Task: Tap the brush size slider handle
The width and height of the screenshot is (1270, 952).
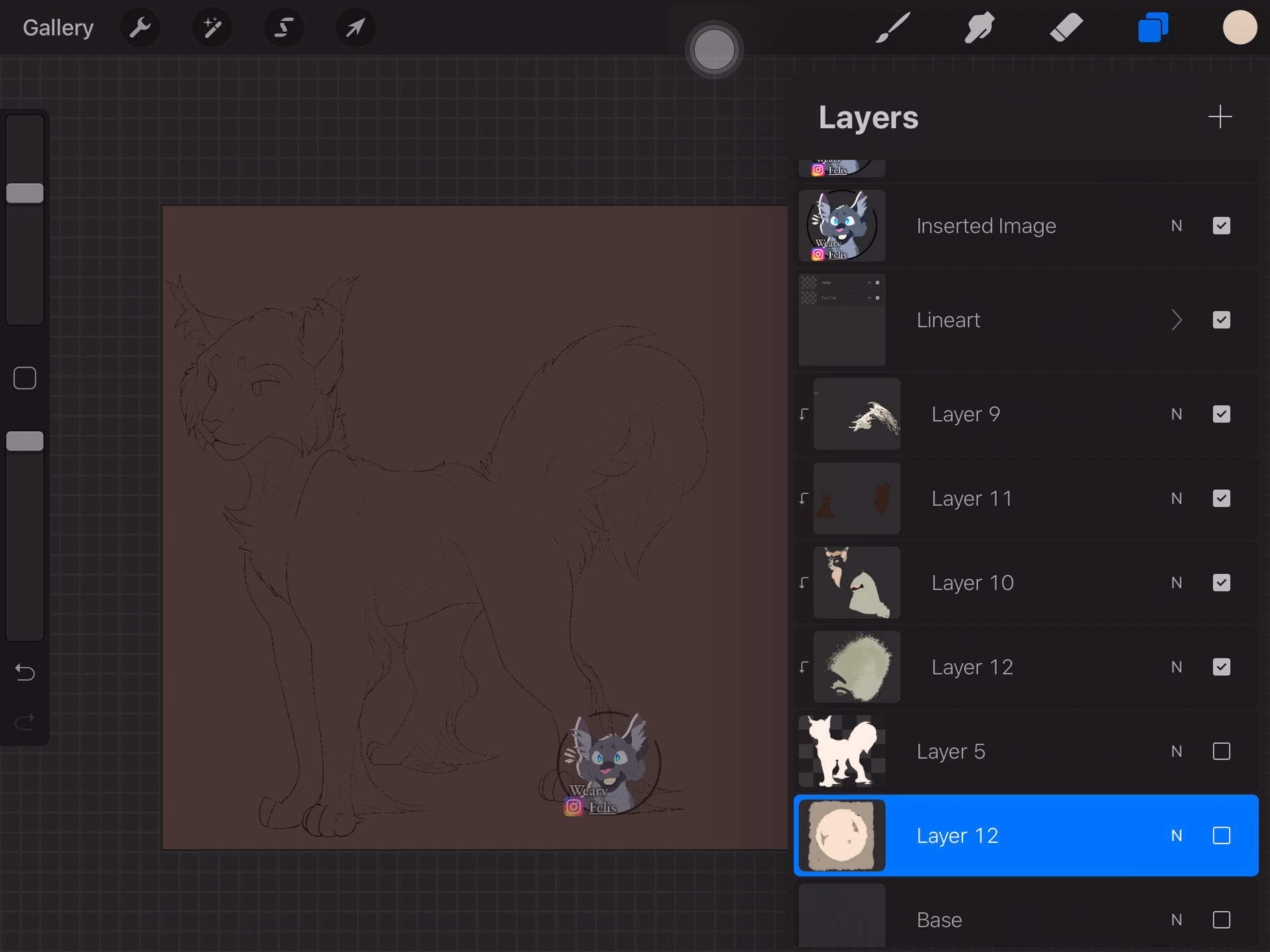Action: [x=24, y=193]
